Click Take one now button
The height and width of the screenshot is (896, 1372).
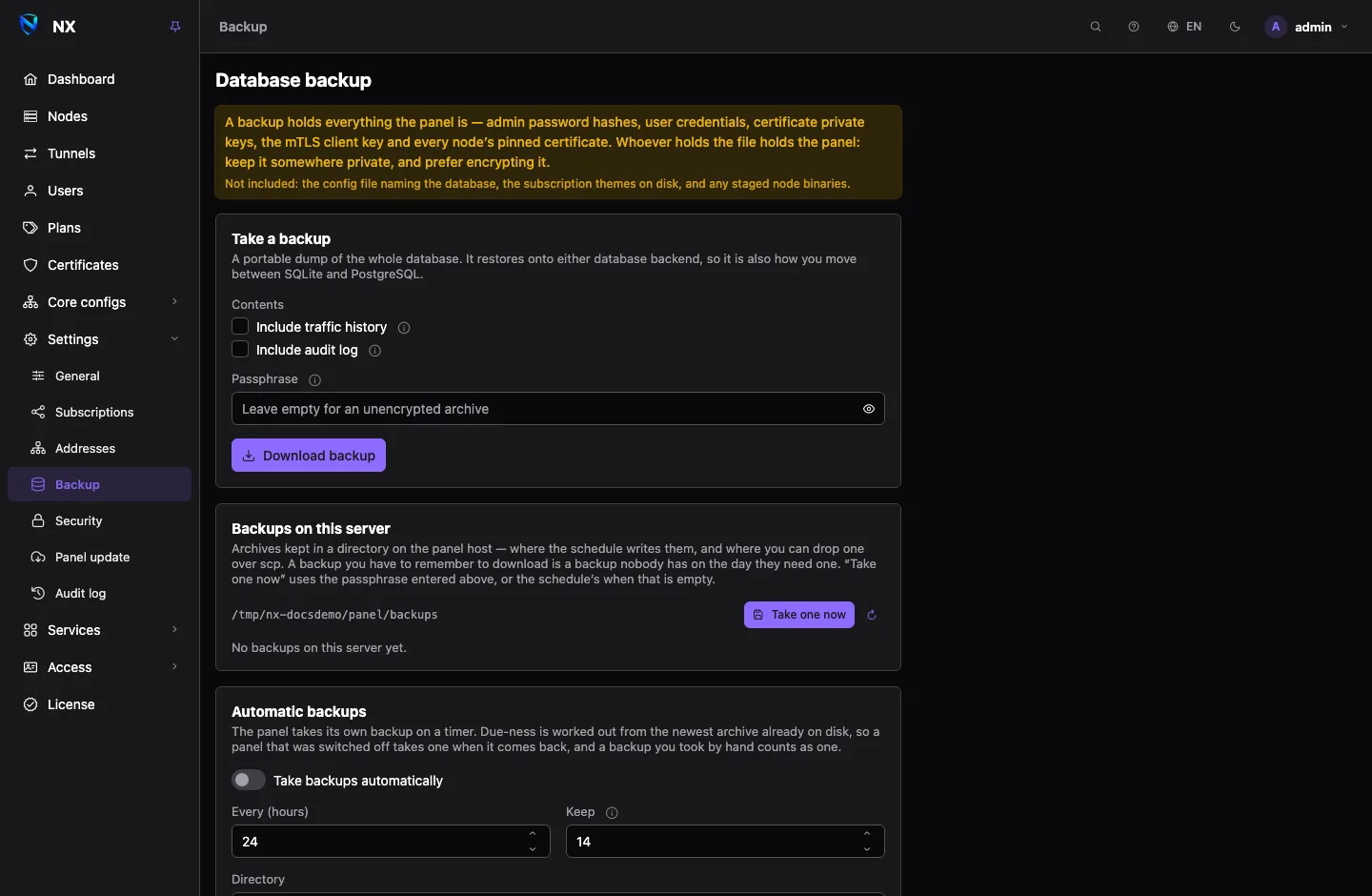(x=799, y=615)
